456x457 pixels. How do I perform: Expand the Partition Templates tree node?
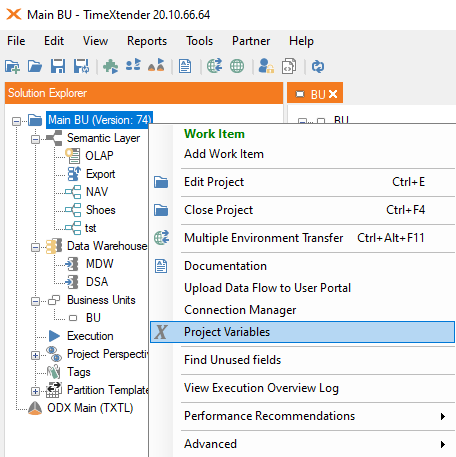(x=35, y=391)
